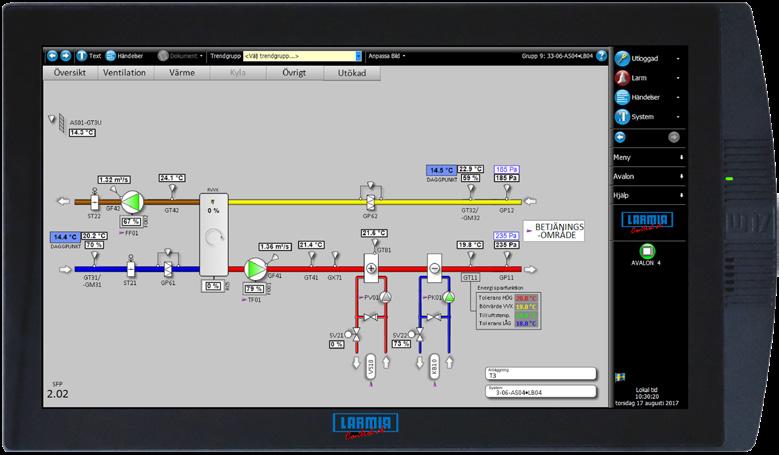Screen dimensions: 779x455
Task: Click the sidebar grey forward arrow
Action: pos(674,137)
